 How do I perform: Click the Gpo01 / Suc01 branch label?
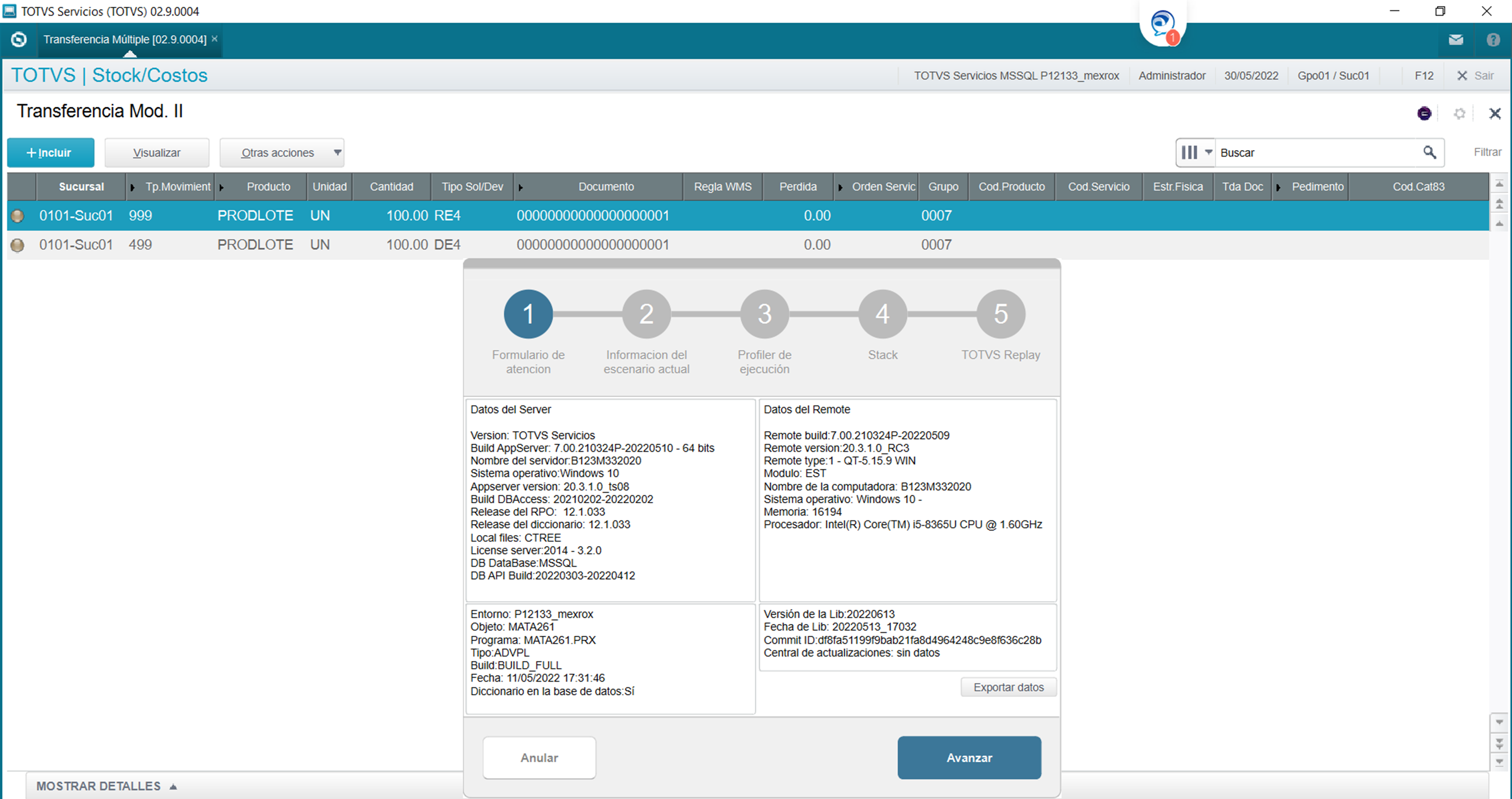coord(1333,76)
